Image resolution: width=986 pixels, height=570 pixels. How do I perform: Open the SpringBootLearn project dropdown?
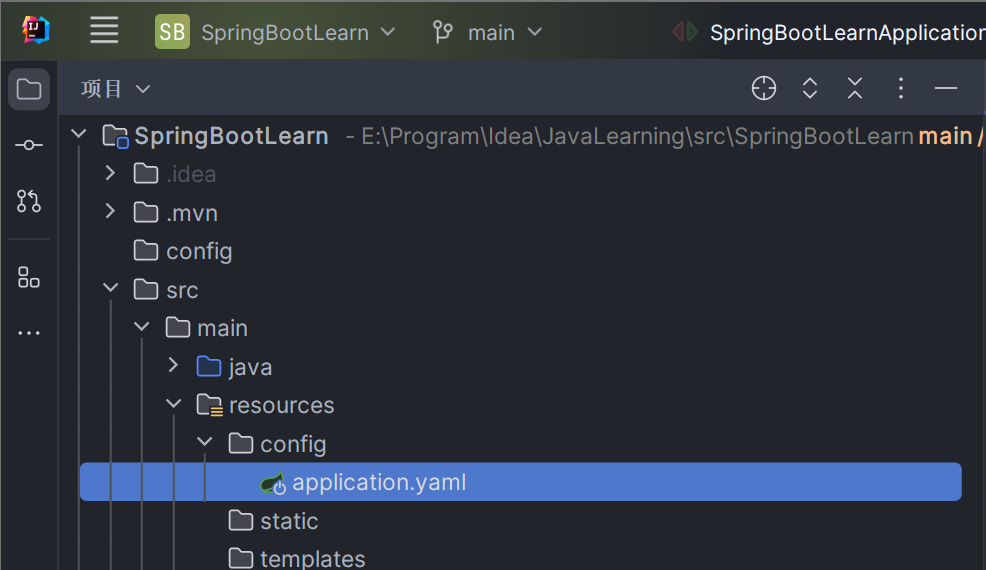tap(298, 33)
